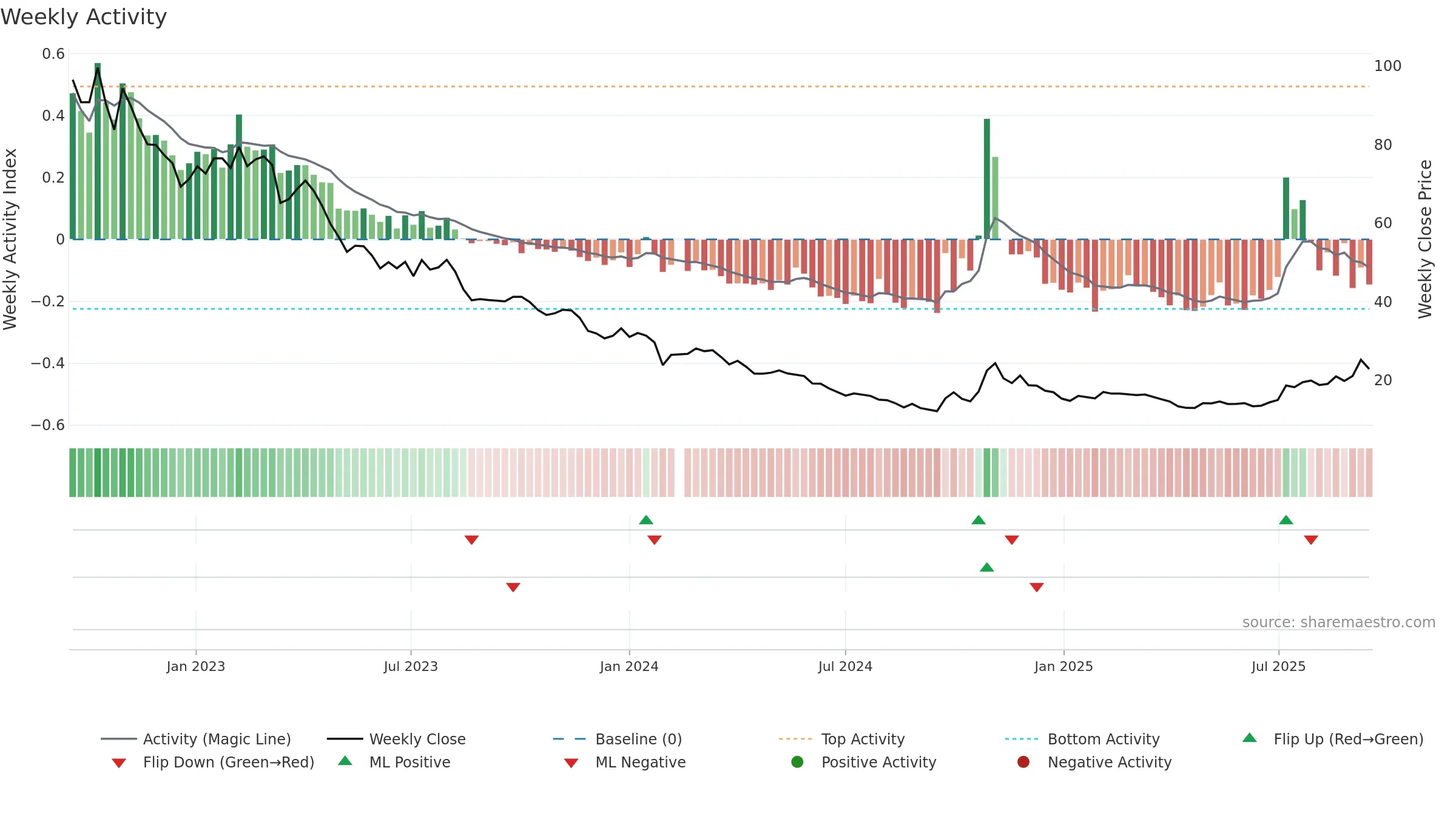Click the Jan 2023 x-axis label
This screenshot has width=1456, height=819.
pos(196,666)
